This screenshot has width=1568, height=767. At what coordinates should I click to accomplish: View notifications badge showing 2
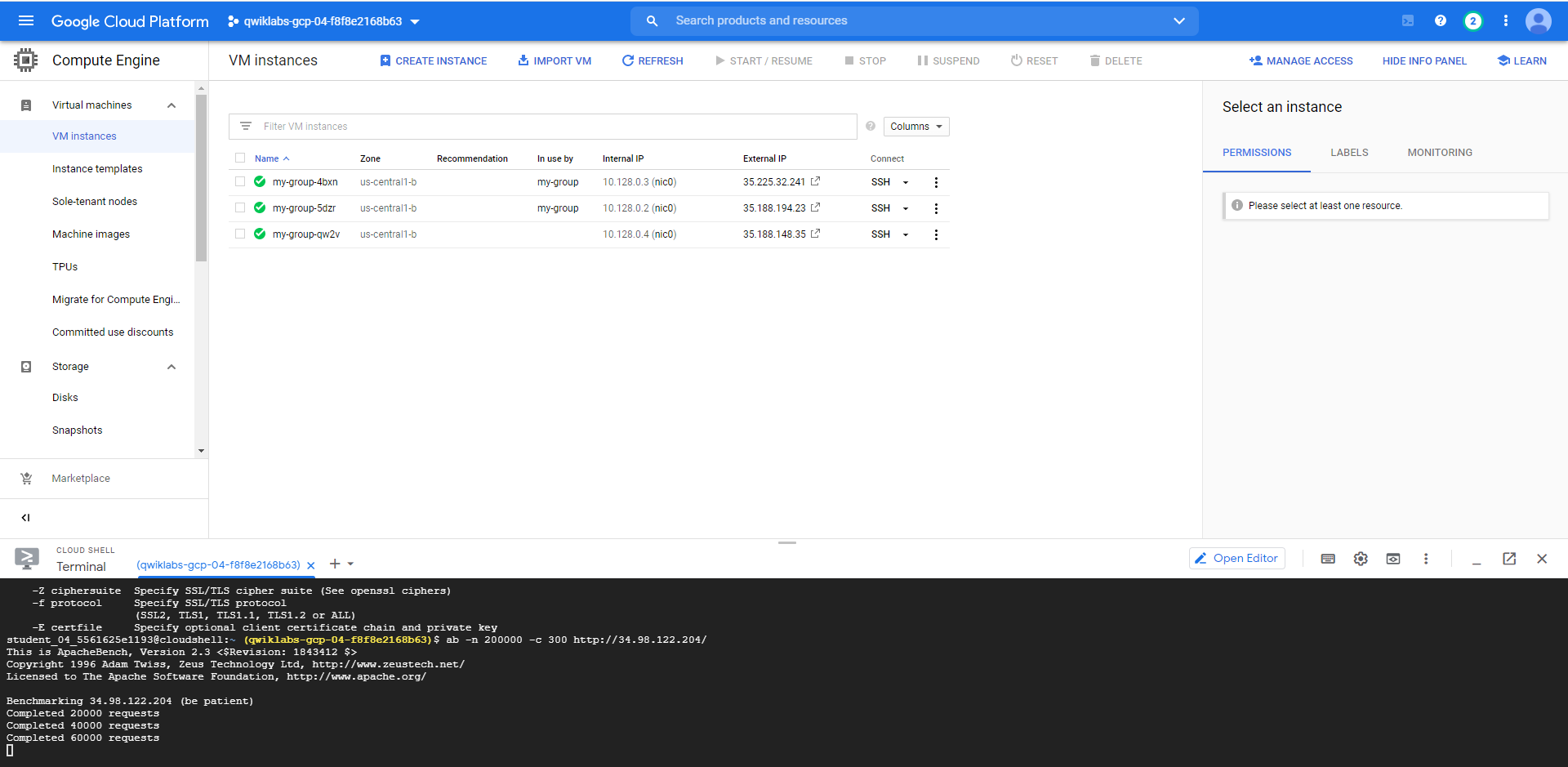[1473, 21]
